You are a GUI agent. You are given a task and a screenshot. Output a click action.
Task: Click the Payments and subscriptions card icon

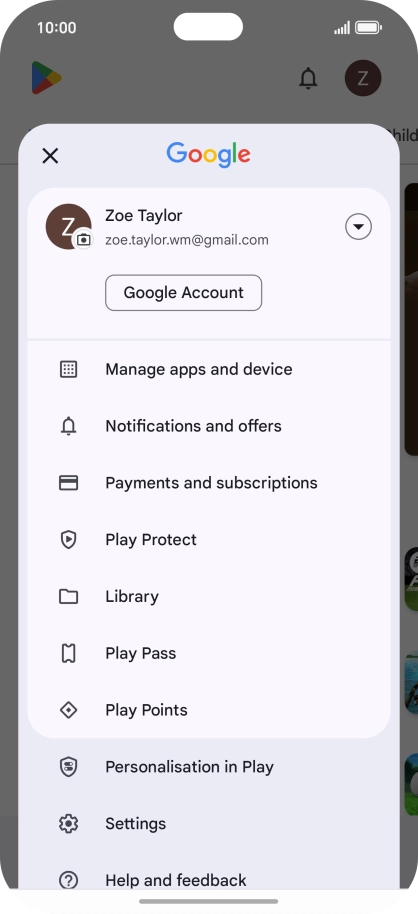[x=69, y=483]
